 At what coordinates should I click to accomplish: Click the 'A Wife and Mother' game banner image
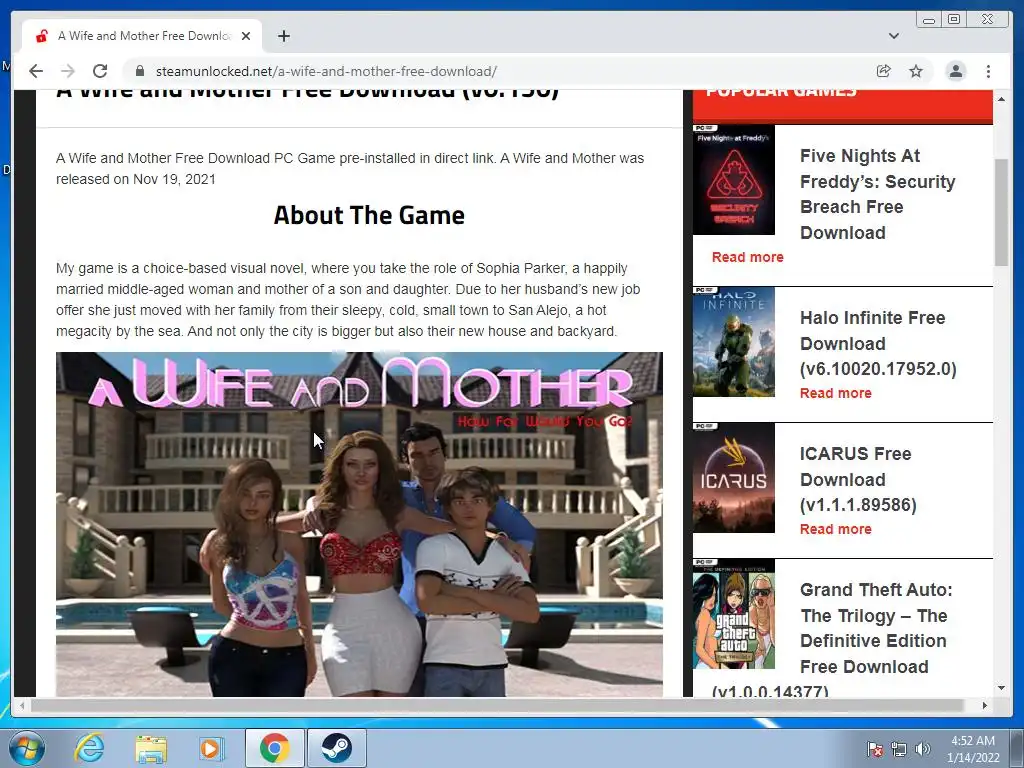359,524
